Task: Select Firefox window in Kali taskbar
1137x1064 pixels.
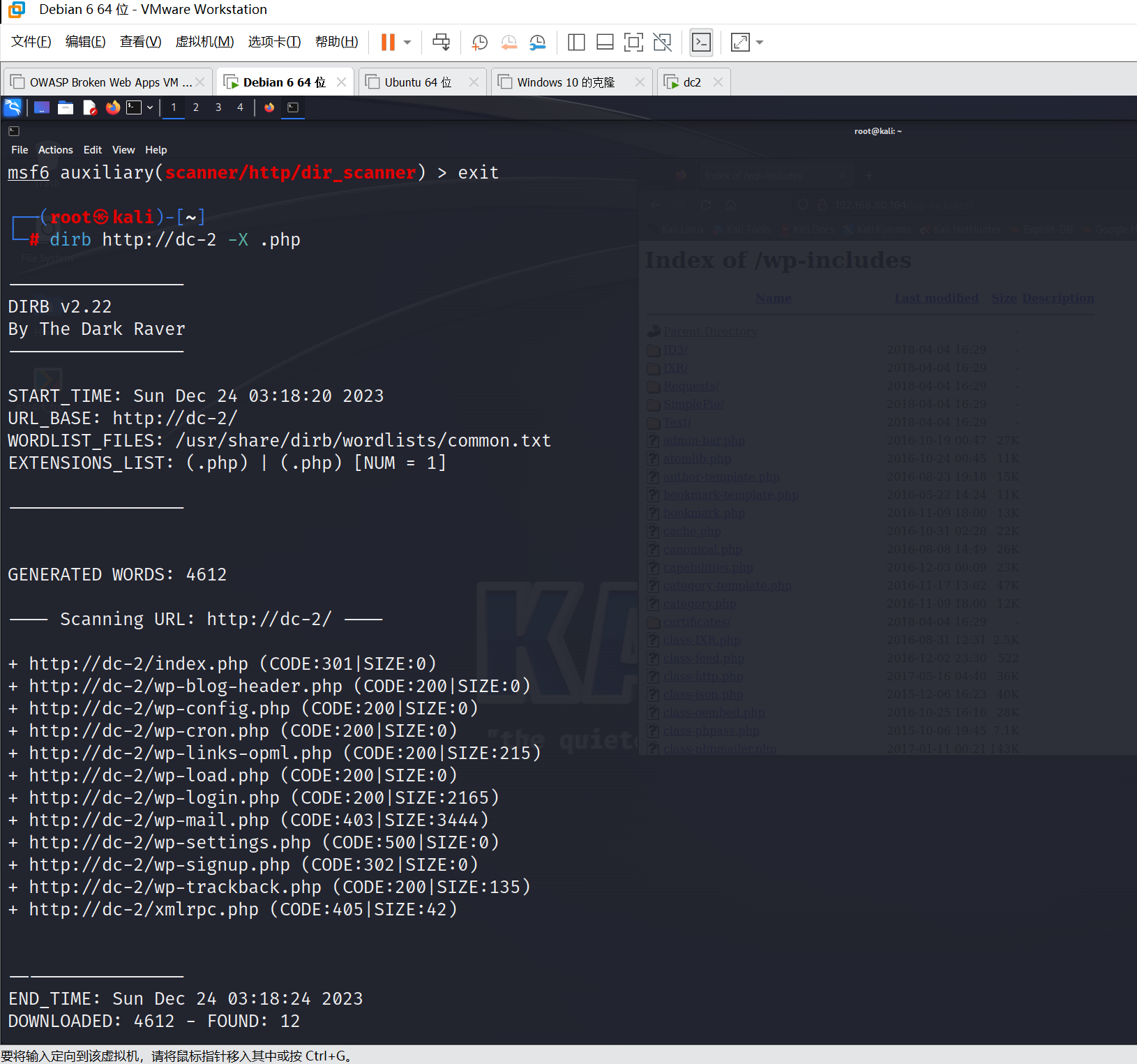Action: pyautogui.click(x=269, y=107)
